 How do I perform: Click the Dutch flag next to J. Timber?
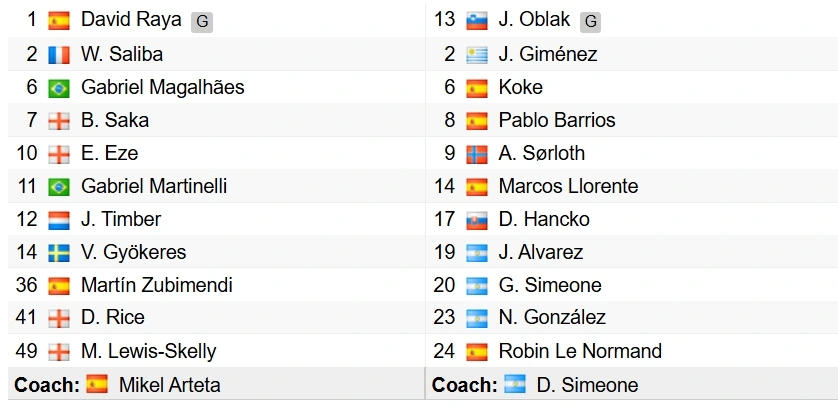point(59,219)
